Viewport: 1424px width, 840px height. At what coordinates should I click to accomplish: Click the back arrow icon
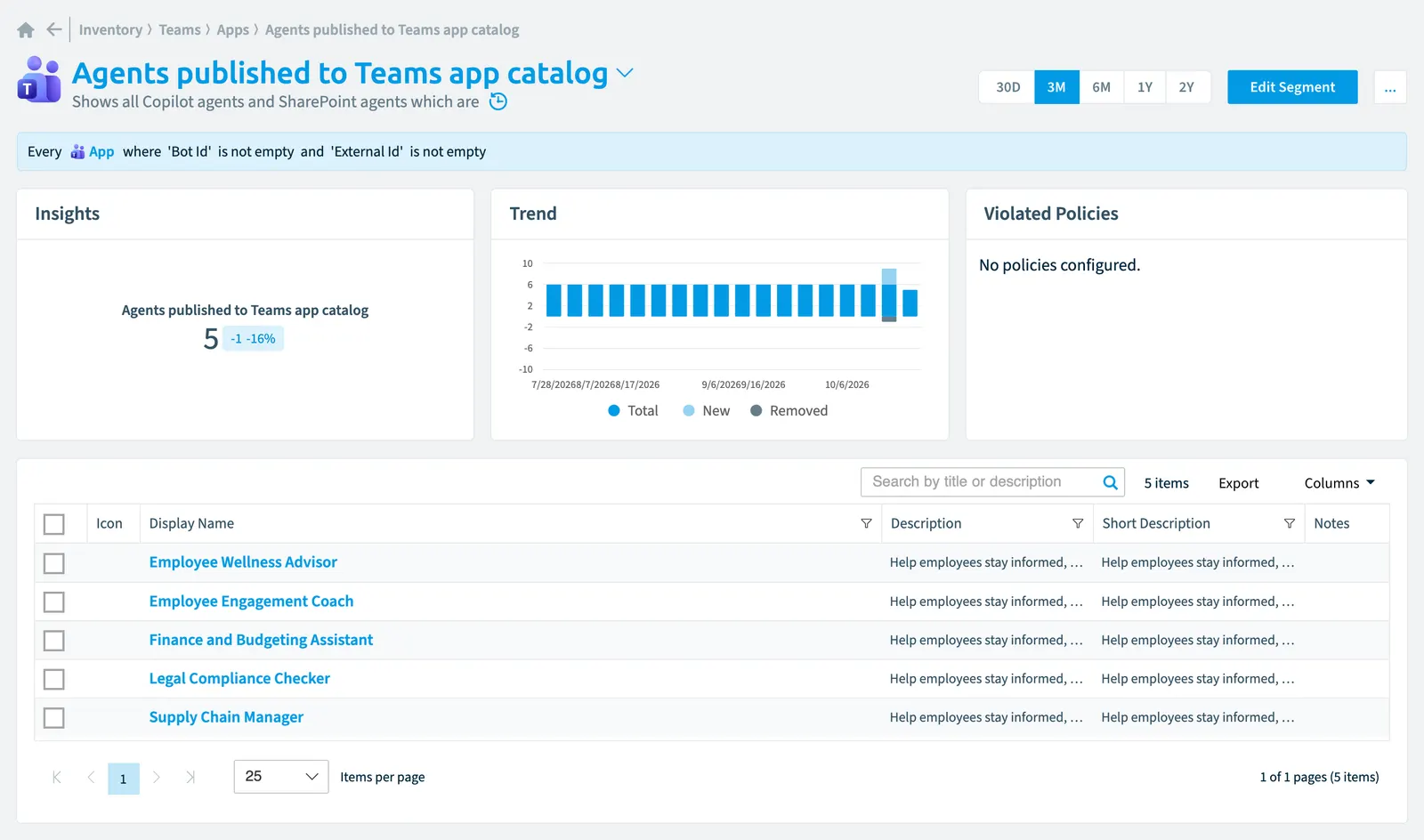54,29
